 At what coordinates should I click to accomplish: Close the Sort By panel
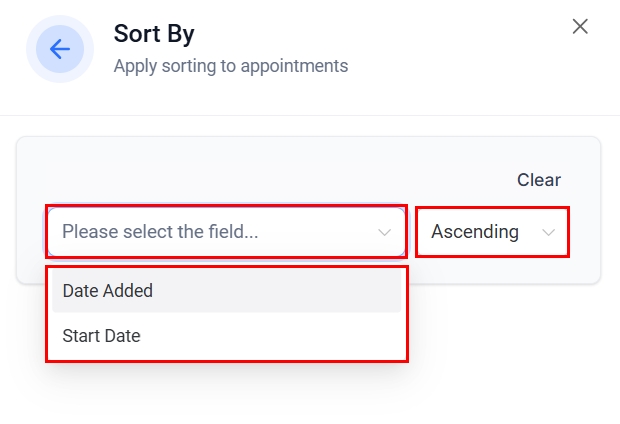tap(580, 27)
